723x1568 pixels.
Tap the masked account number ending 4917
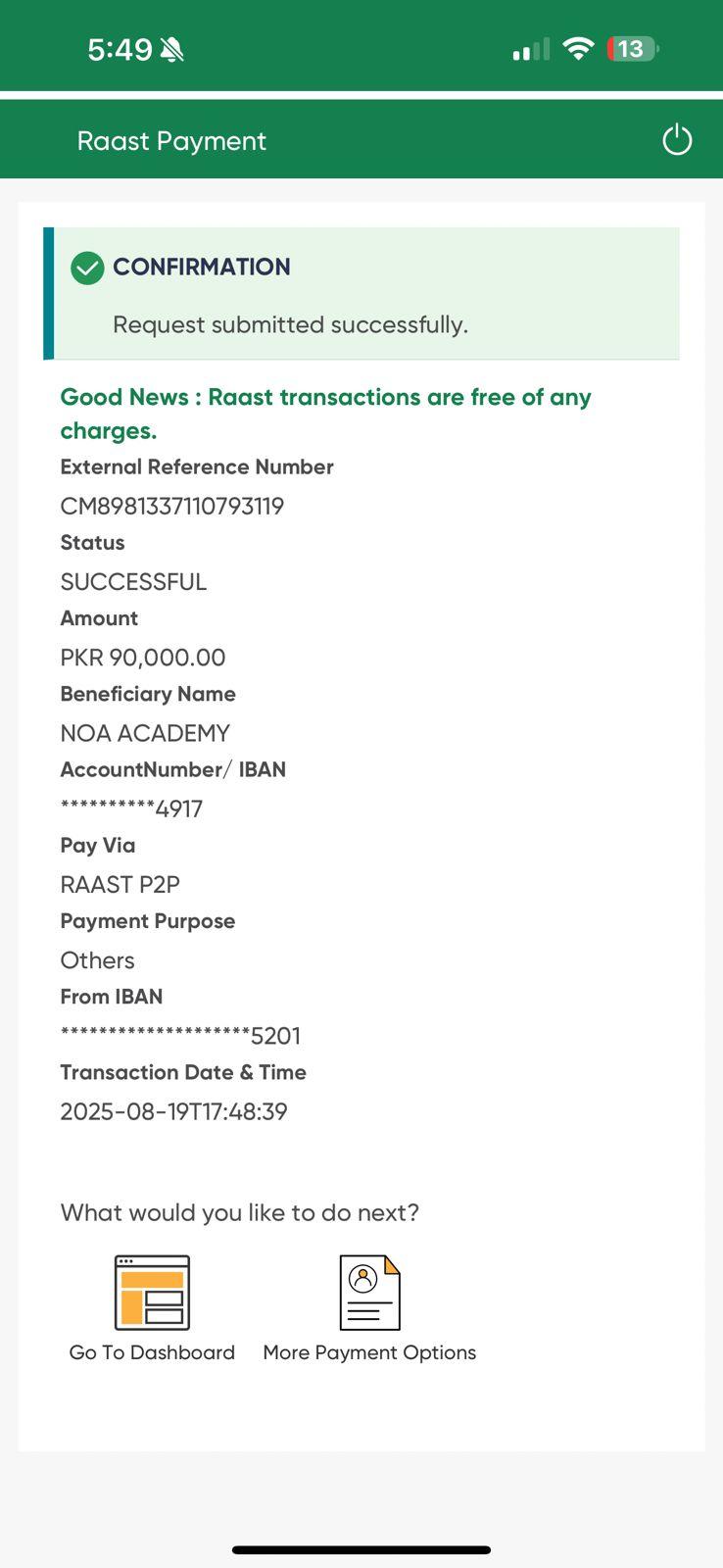tap(131, 808)
